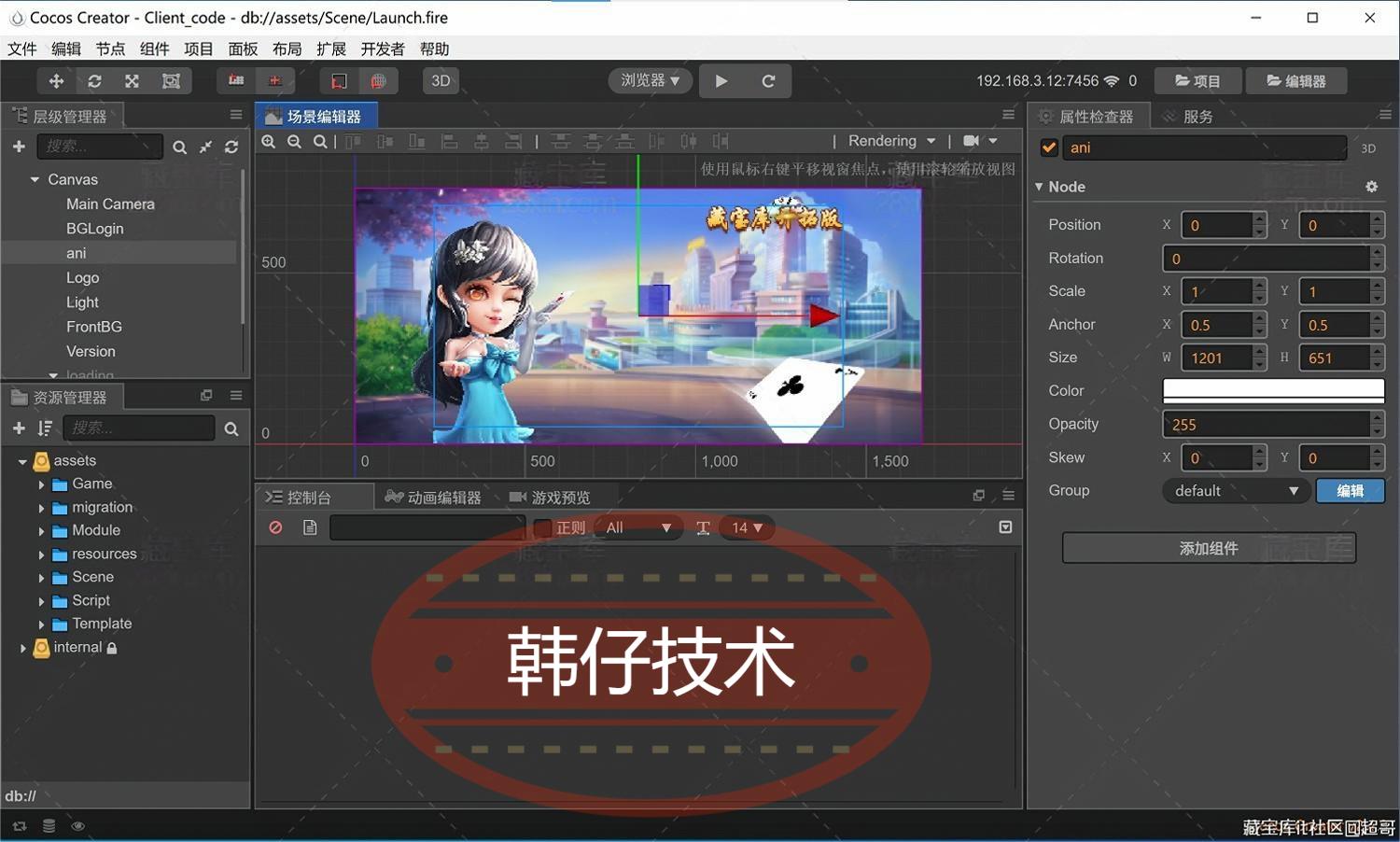Open the 节点 menu
1400x842 pixels.
click(110, 49)
